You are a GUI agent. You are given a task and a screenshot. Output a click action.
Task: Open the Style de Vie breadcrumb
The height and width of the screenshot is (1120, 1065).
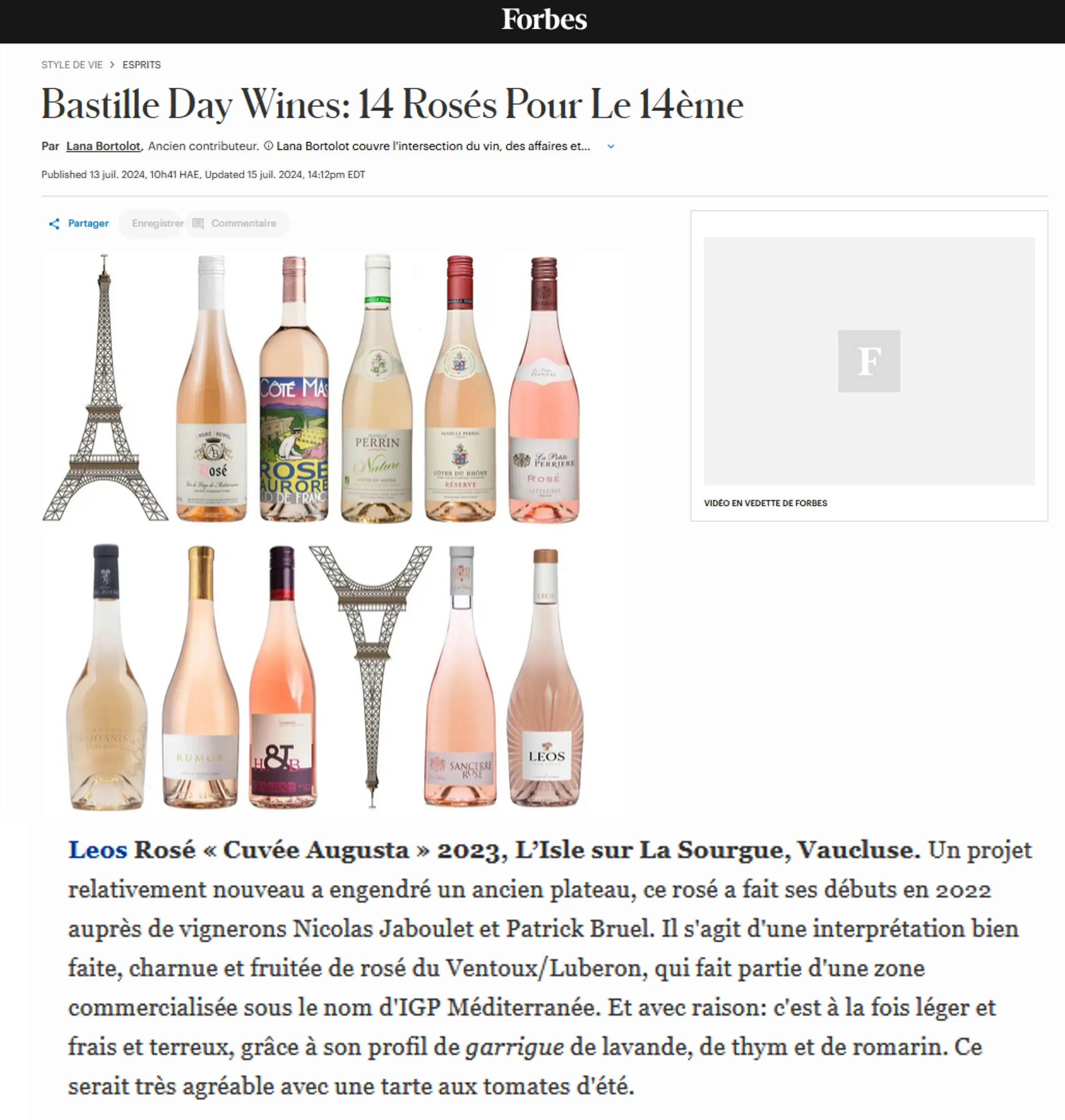point(72,65)
